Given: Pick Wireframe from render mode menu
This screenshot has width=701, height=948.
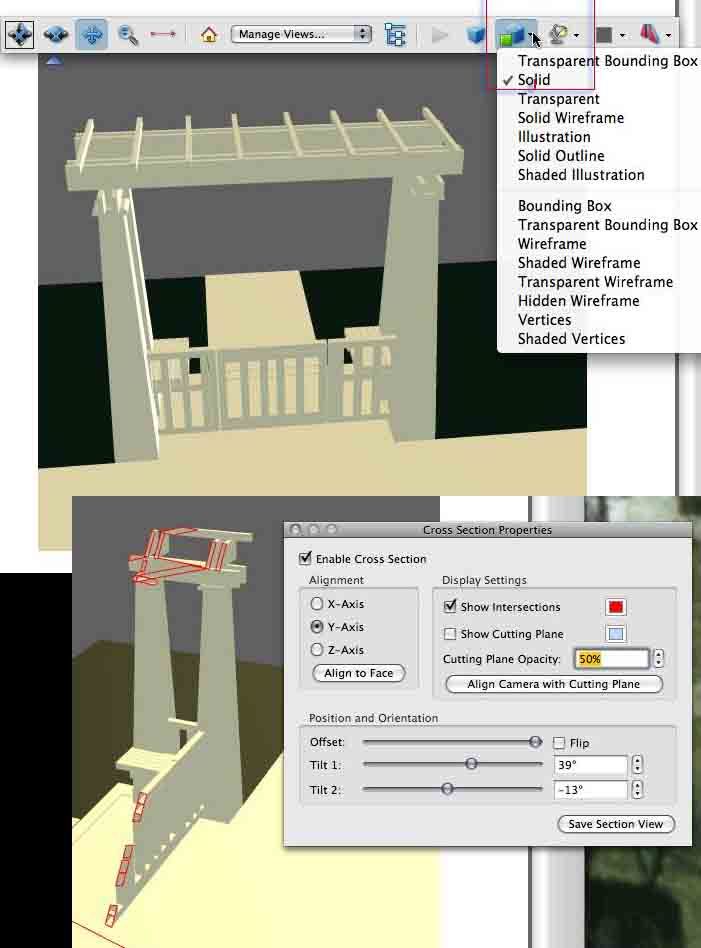Looking at the screenshot, I should pyautogui.click(x=552, y=244).
